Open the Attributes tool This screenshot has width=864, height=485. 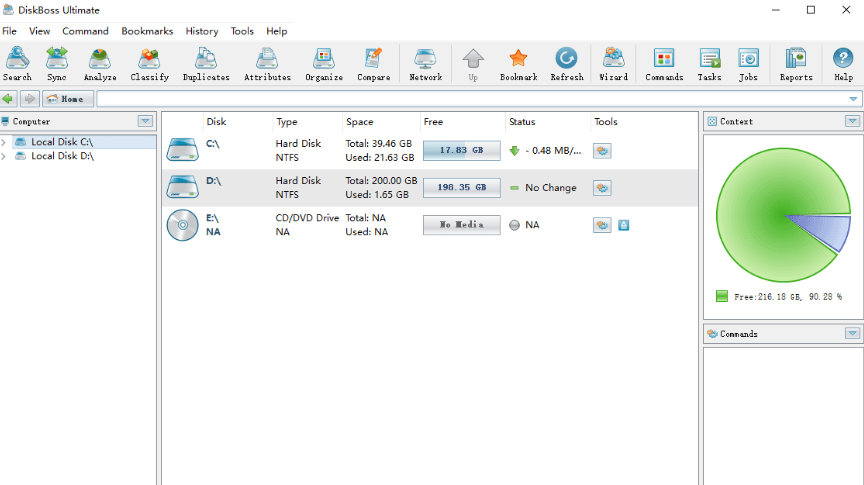pos(267,64)
